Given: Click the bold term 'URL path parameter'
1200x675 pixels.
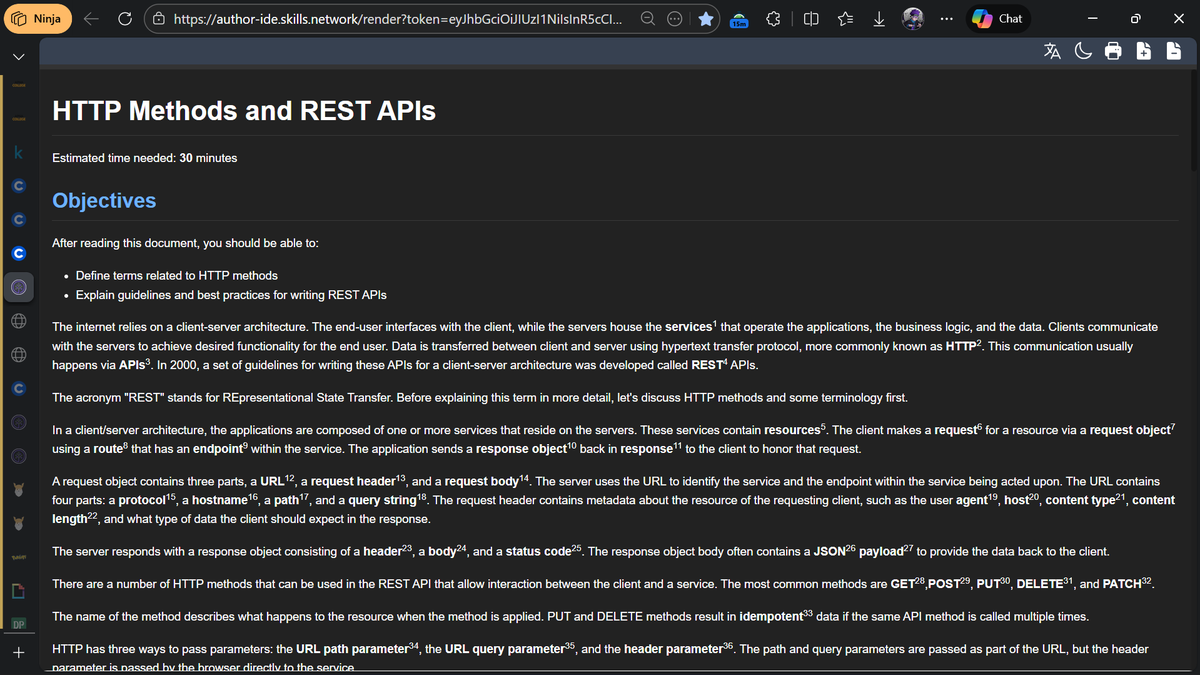Looking at the screenshot, I should tap(352, 649).
